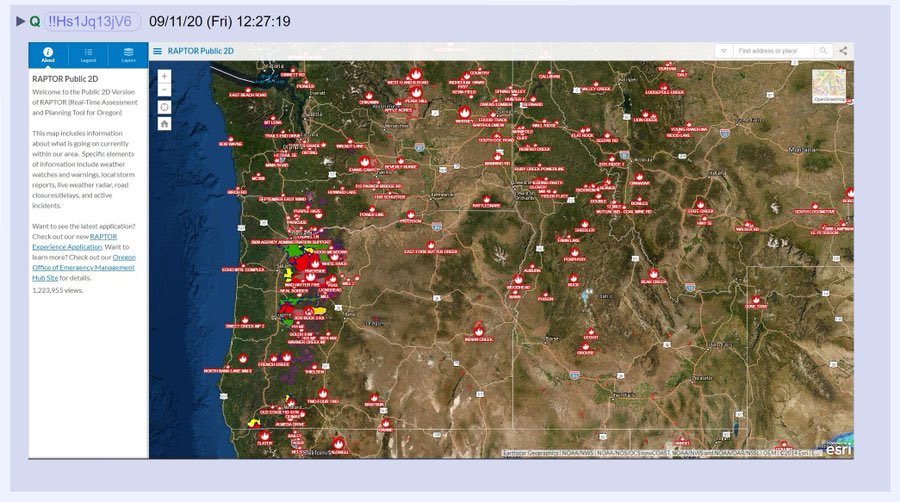This screenshot has height=502, width=900.
Task: Select the Rattlesnake fire icon
Action: [x=486, y=199]
